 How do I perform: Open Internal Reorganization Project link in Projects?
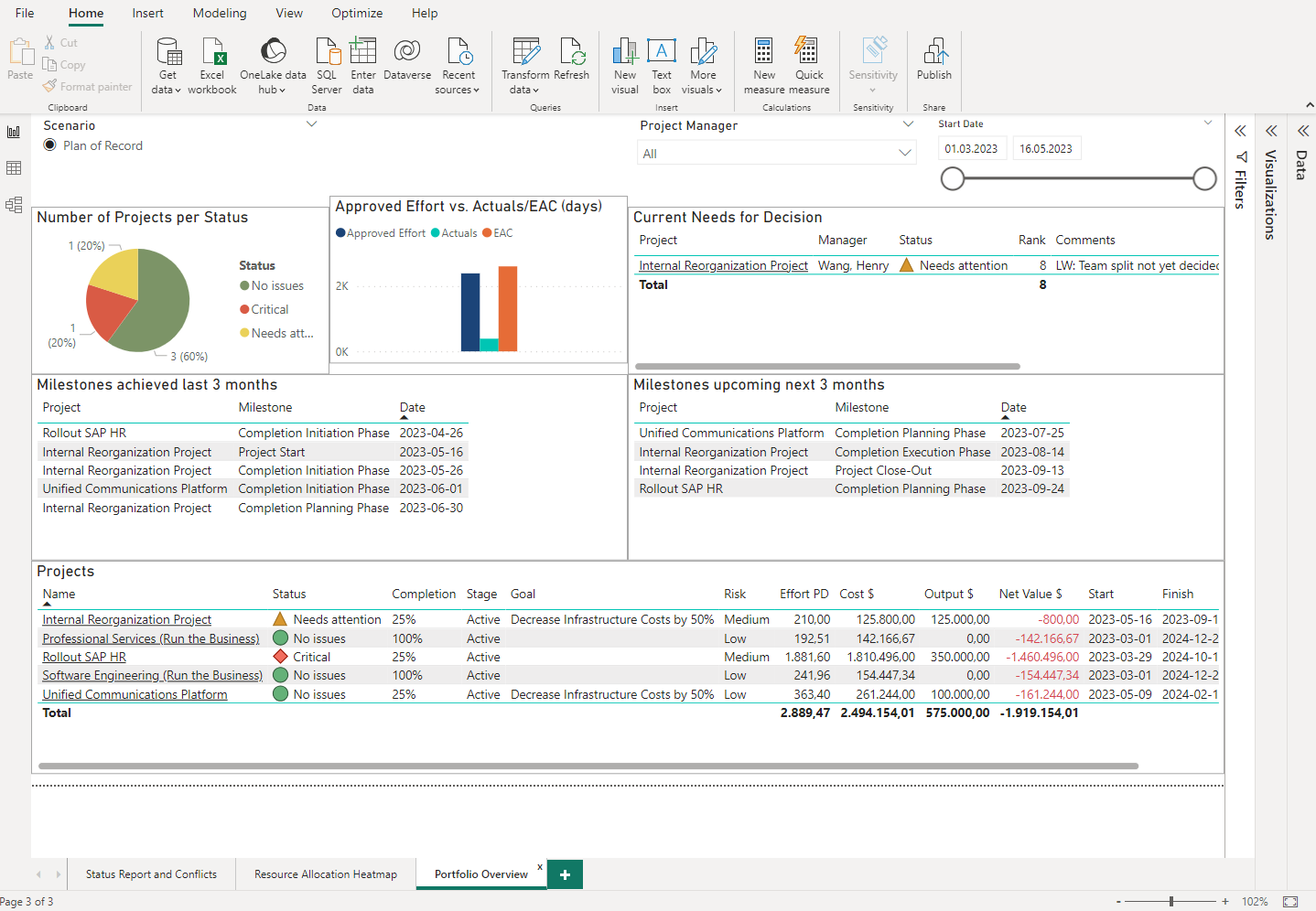pos(127,620)
